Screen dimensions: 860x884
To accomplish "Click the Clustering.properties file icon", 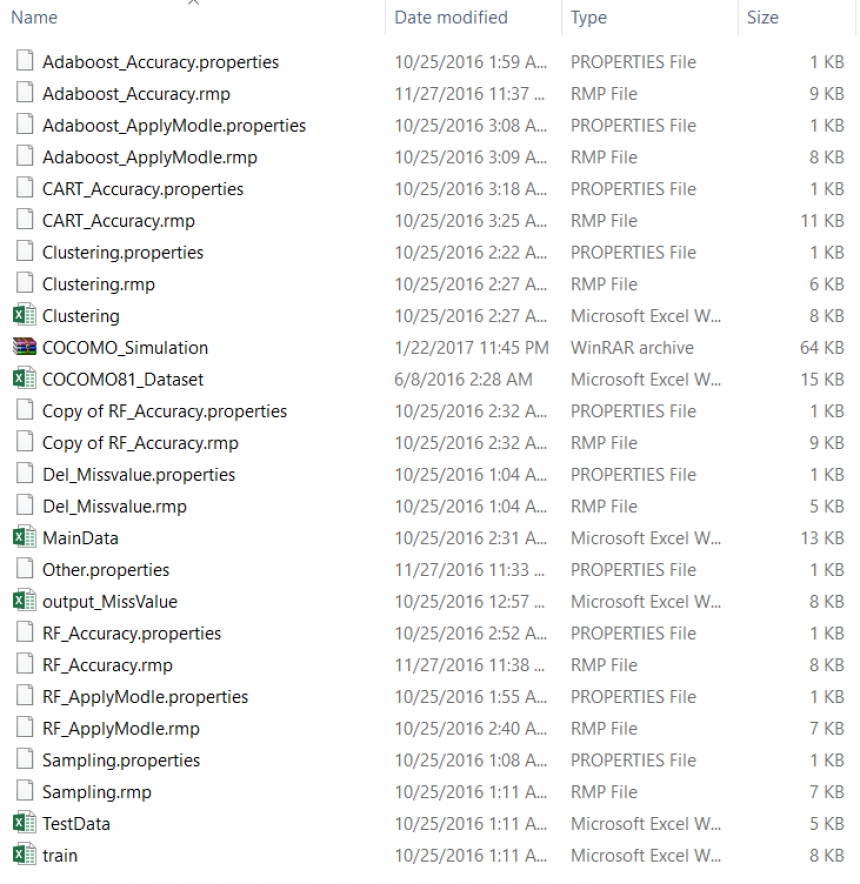I will pyautogui.click(x=24, y=251).
